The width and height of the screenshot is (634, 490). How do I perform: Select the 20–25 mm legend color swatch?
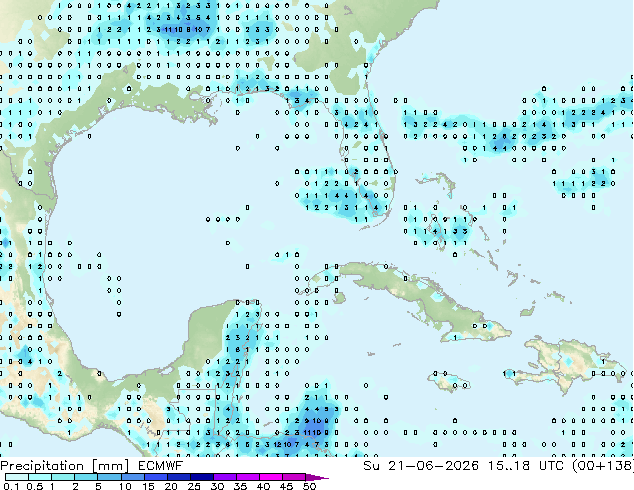coord(178,477)
